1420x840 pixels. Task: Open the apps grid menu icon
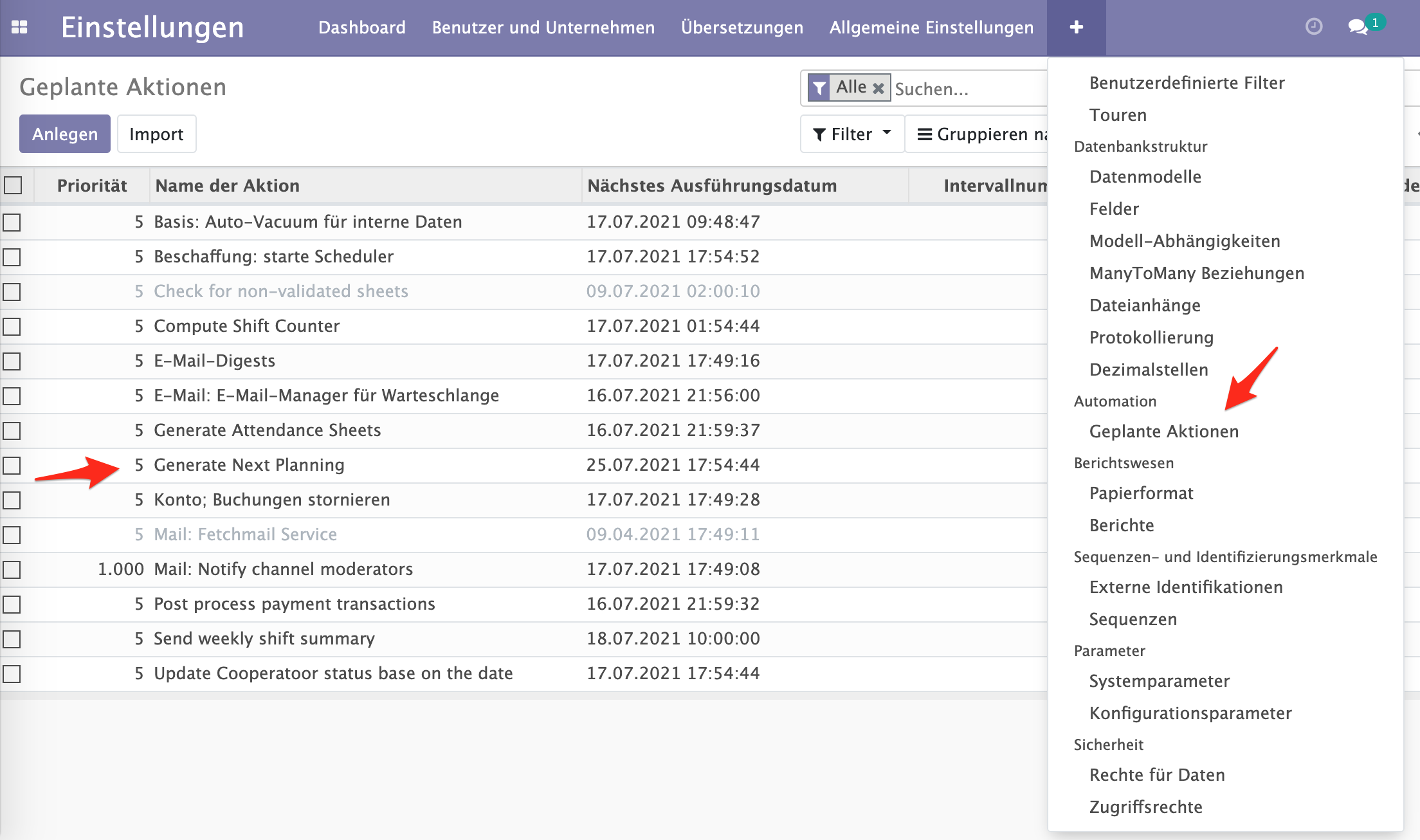pyautogui.click(x=19, y=27)
